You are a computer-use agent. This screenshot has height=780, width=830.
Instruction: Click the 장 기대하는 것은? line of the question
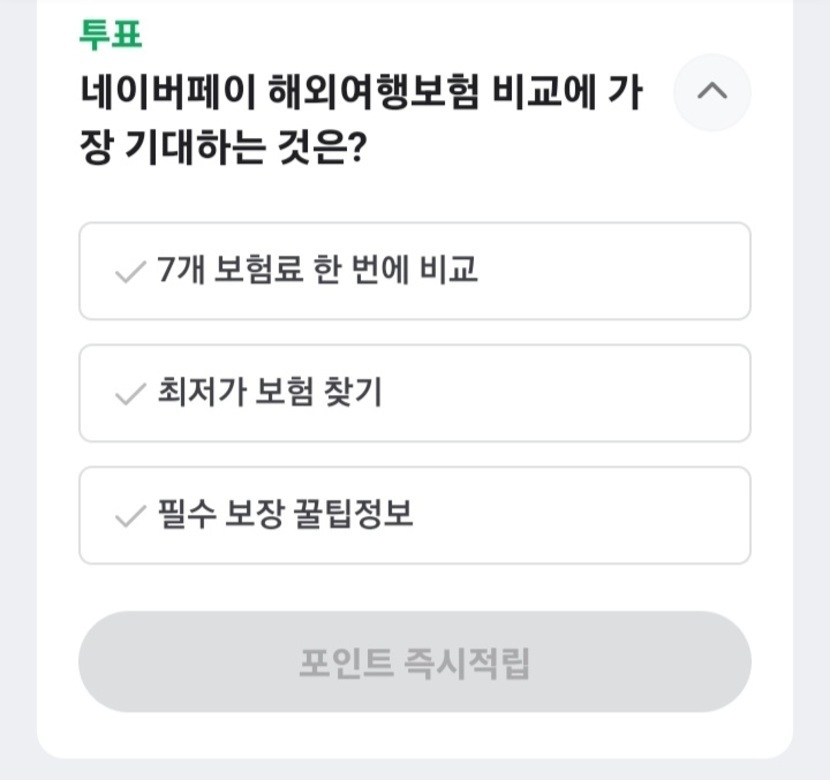222,150
